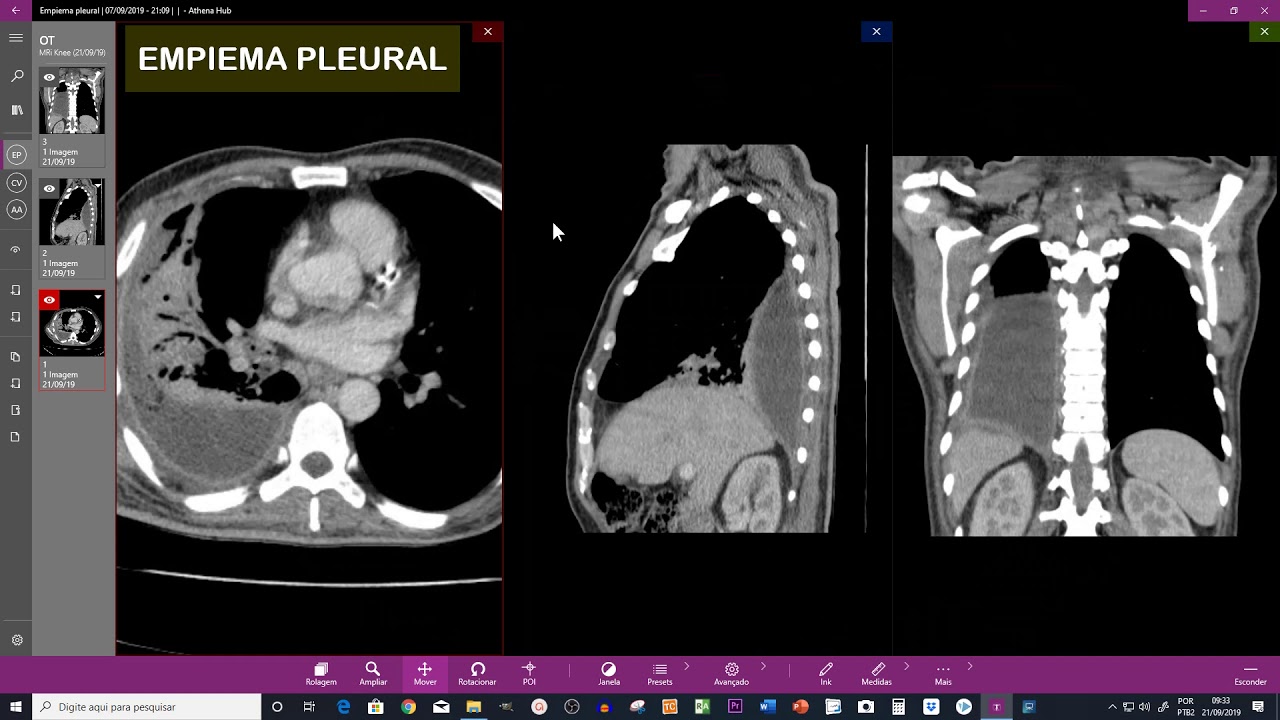Open Camera app from taskbar

point(866,707)
